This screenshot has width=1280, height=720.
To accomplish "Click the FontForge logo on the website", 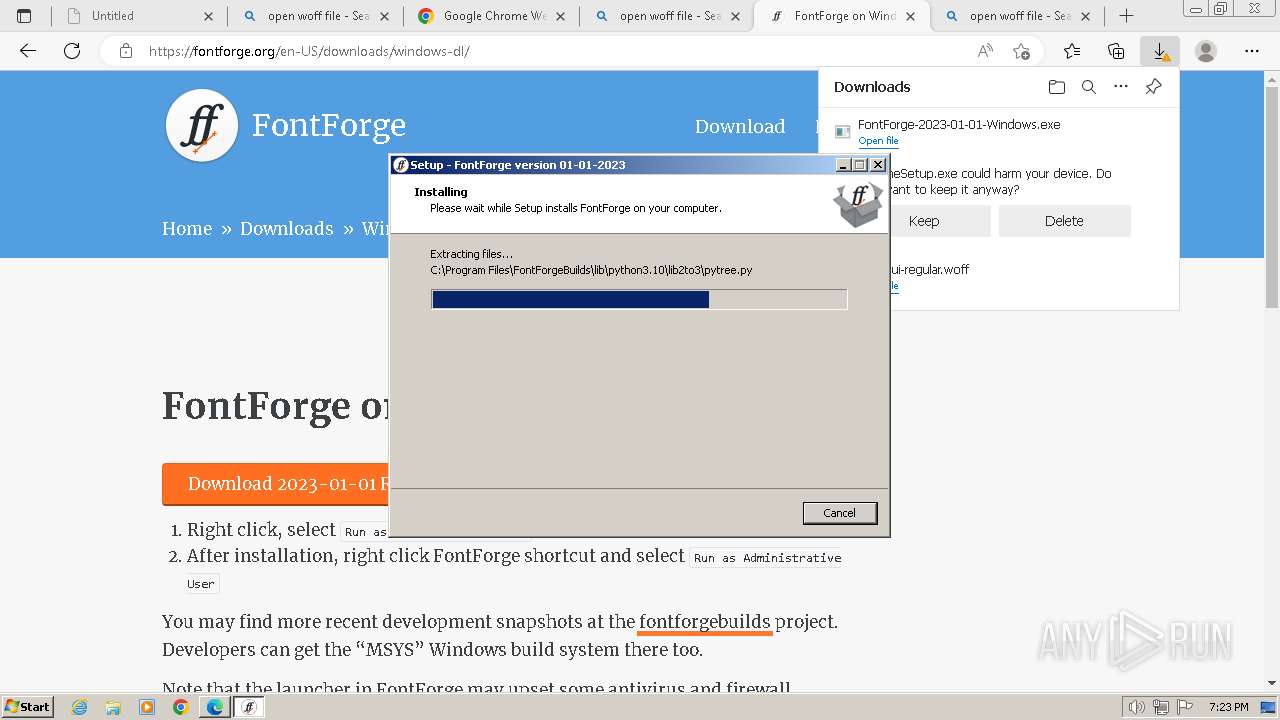I will (x=202, y=126).
